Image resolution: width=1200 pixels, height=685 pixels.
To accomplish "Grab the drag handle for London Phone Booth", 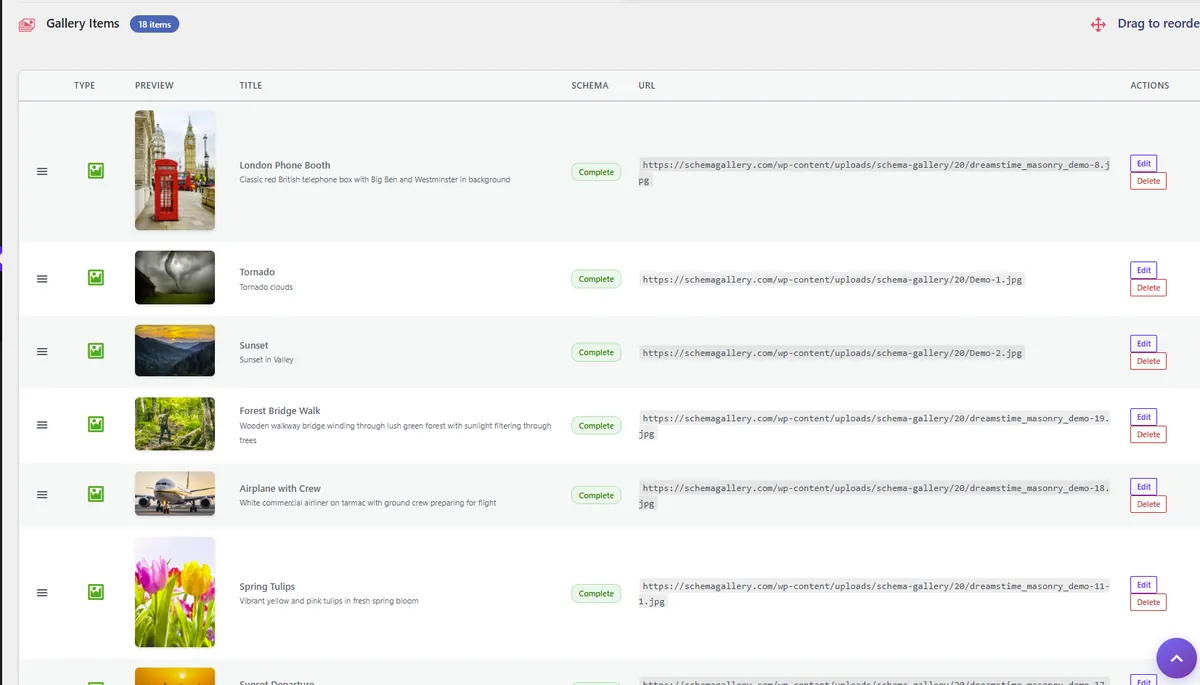I will point(42,172).
